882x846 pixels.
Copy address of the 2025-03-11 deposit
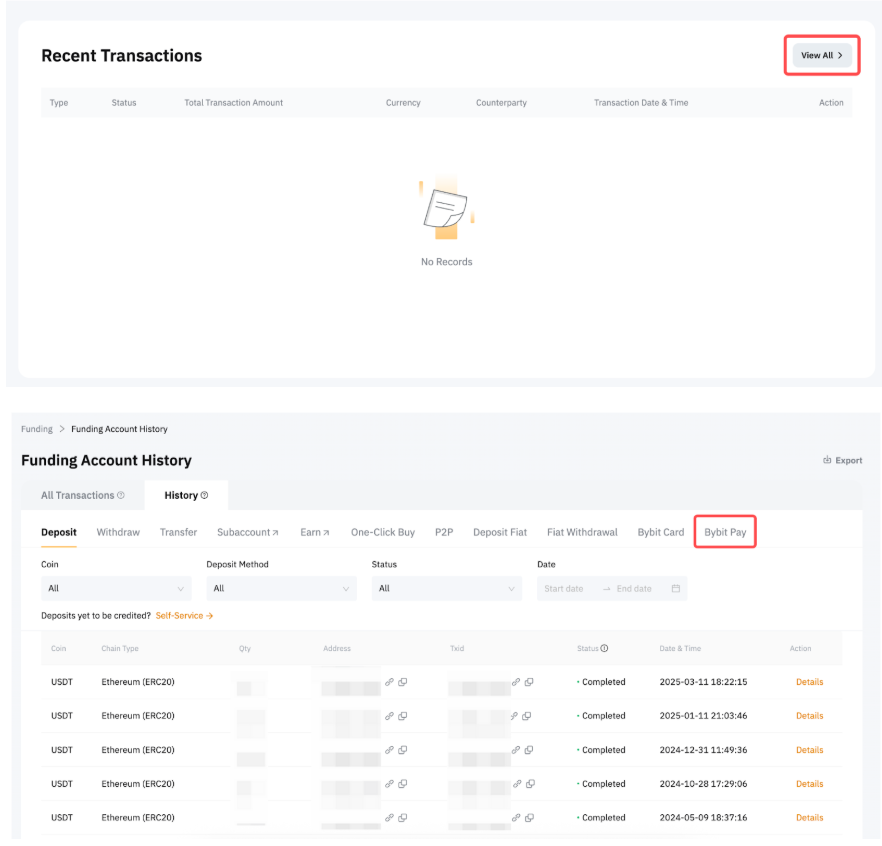[x=403, y=682]
